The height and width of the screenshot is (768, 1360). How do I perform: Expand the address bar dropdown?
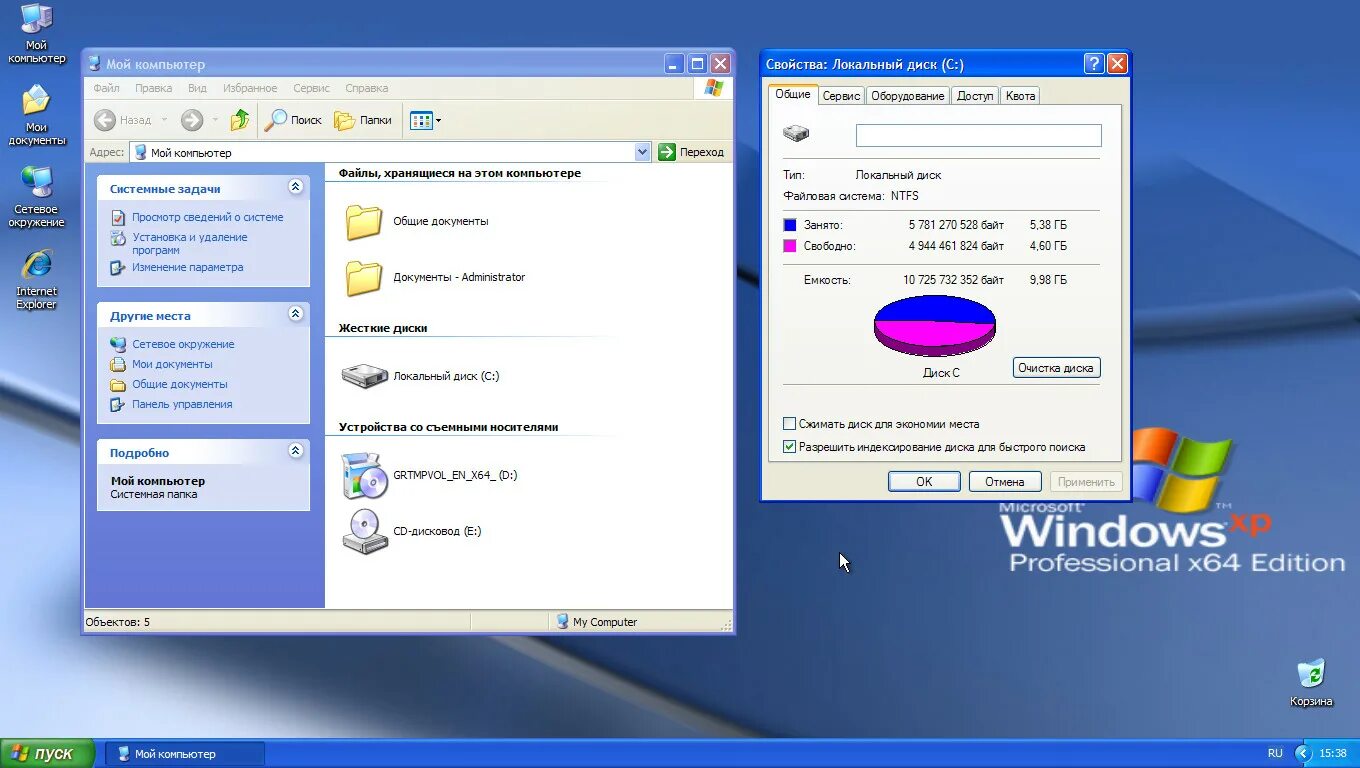642,152
